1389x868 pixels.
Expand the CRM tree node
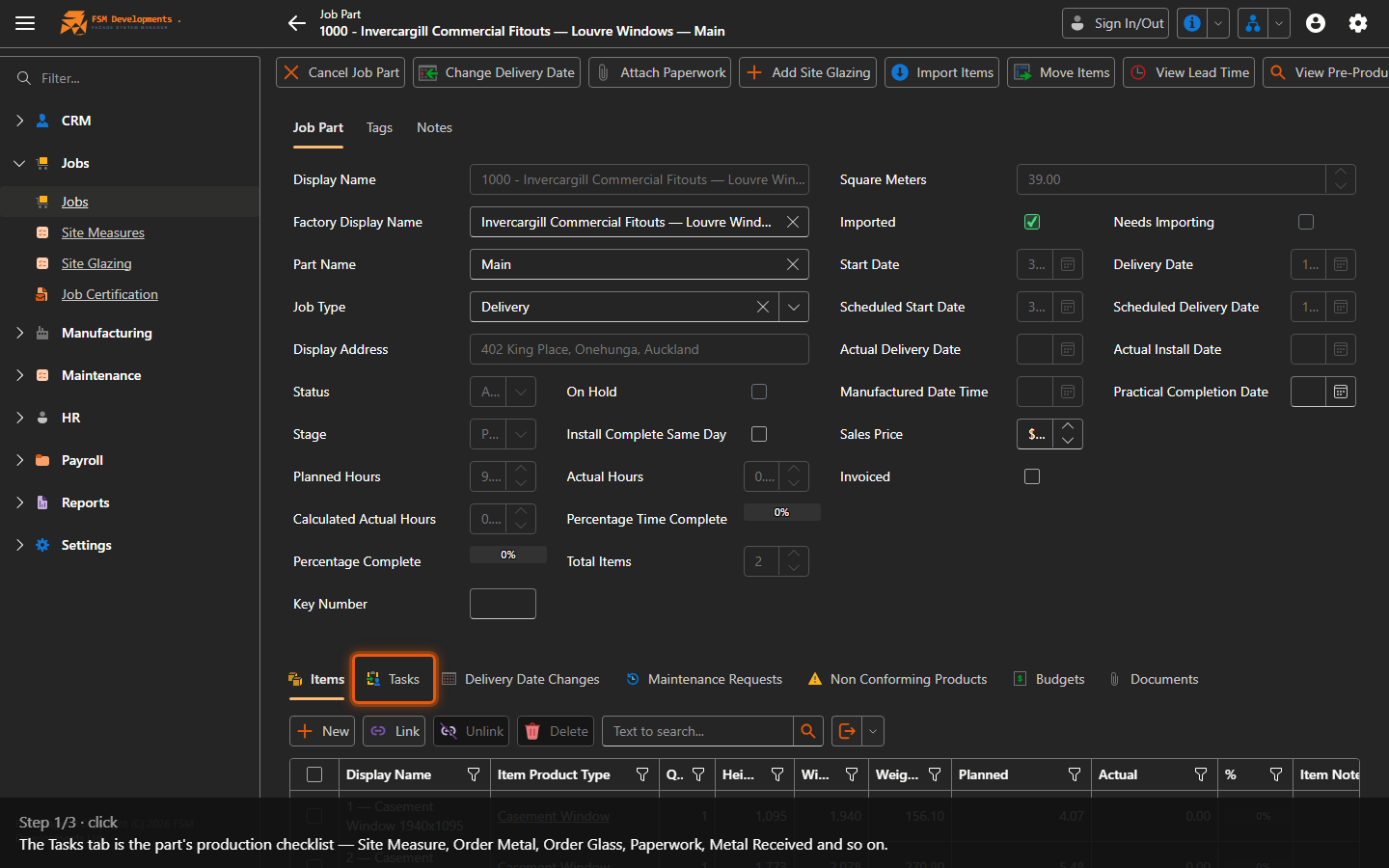[19, 121]
